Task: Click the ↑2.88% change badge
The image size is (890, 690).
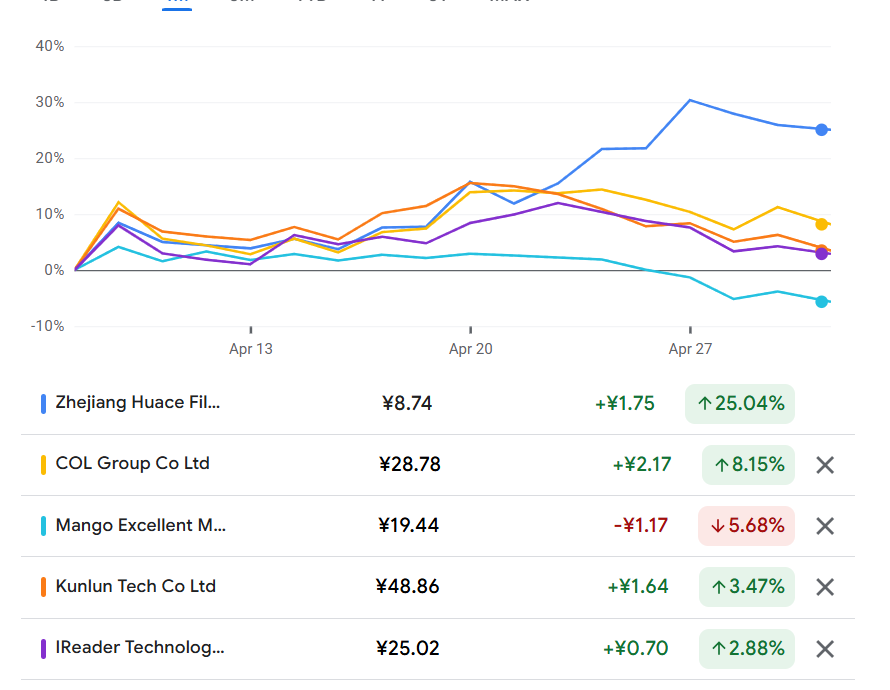Action: tap(747, 649)
